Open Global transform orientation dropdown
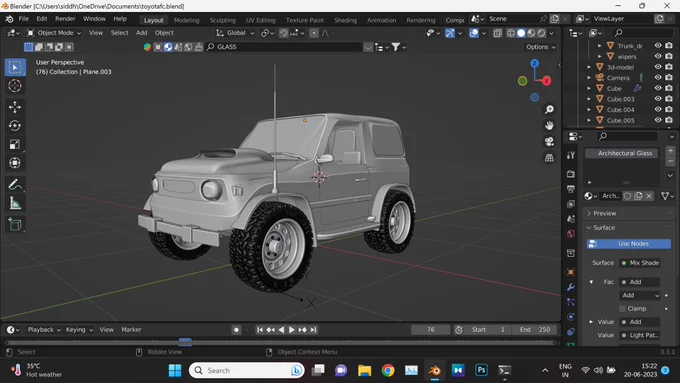The image size is (680, 383). point(235,33)
